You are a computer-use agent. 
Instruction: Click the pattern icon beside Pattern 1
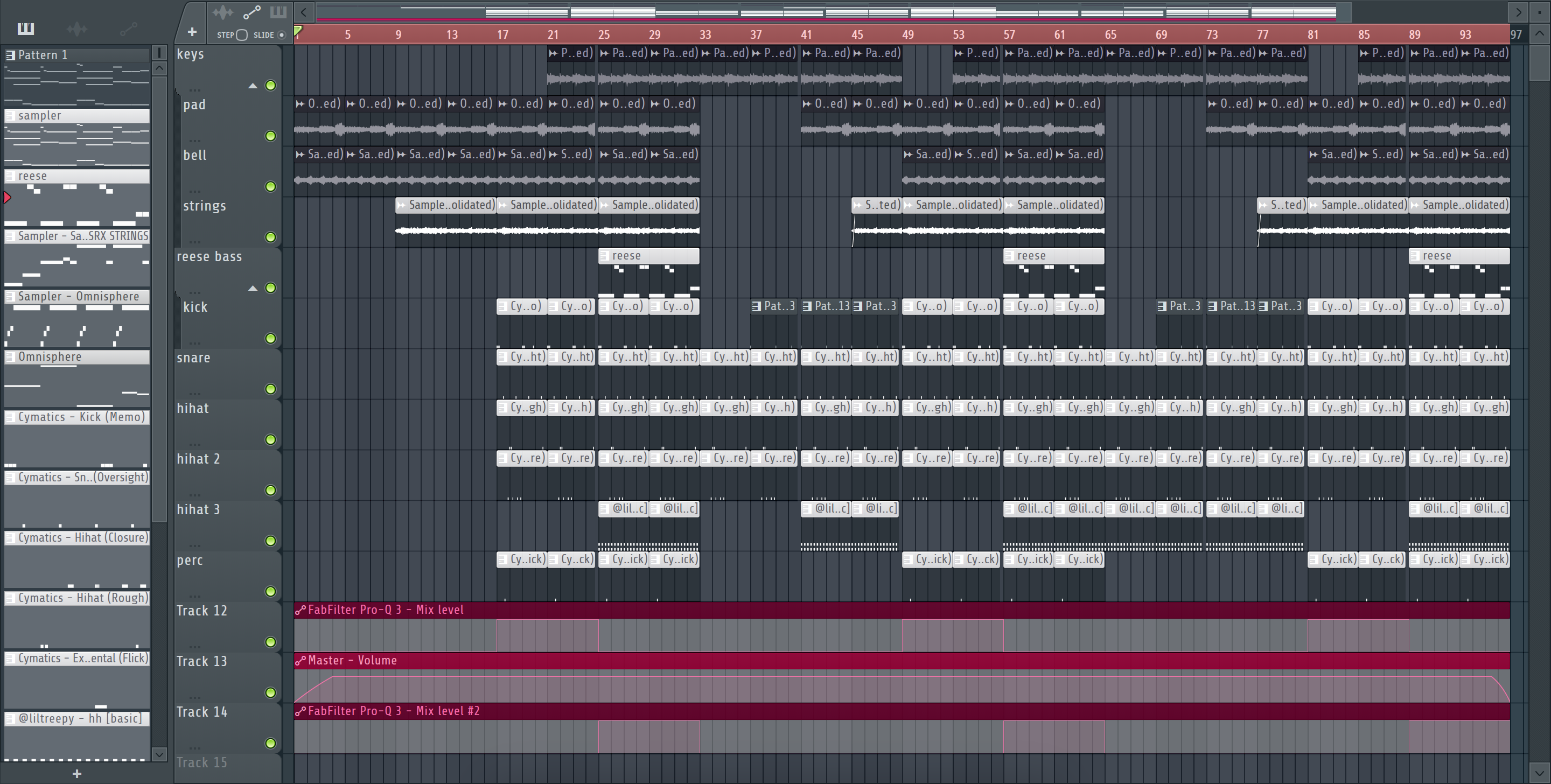(x=10, y=55)
